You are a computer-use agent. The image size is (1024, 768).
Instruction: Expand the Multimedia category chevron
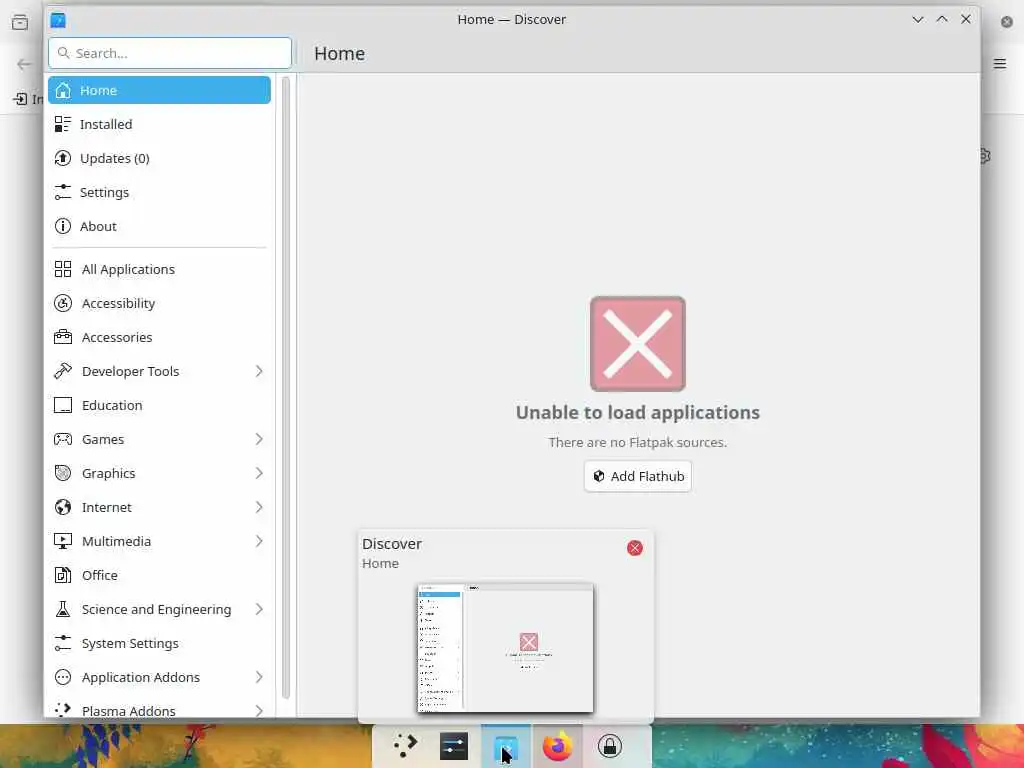click(x=259, y=541)
